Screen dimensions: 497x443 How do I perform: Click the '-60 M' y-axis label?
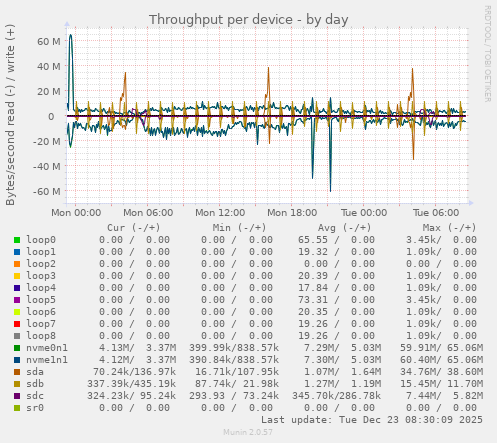47,191
